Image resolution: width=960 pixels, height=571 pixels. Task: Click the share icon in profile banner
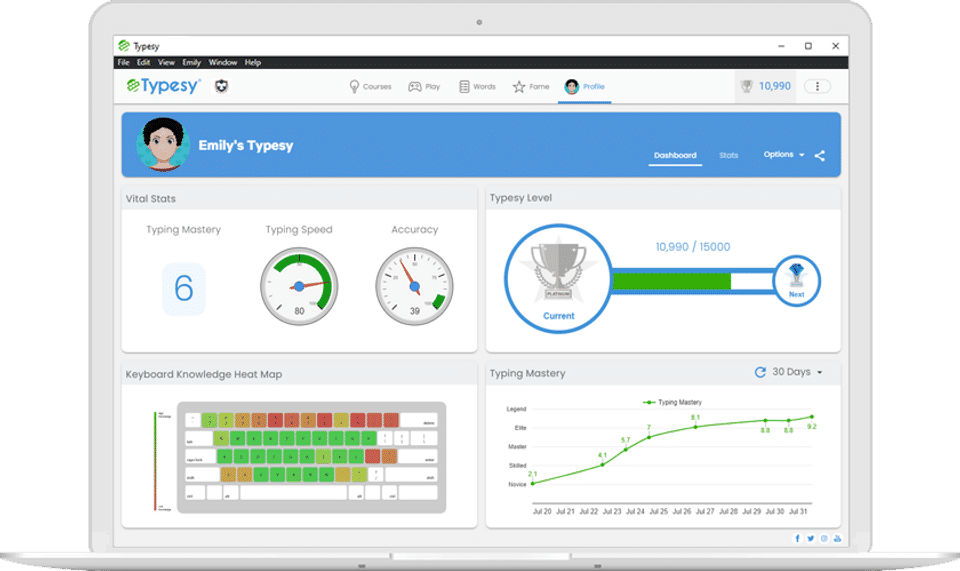820,155
